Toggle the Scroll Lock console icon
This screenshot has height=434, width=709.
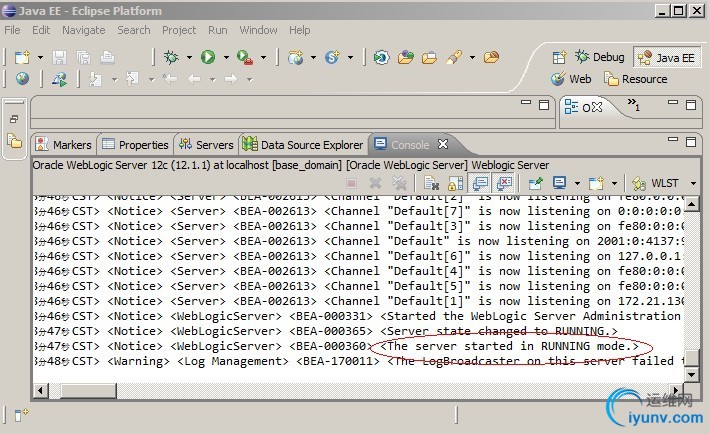point(455,183)
